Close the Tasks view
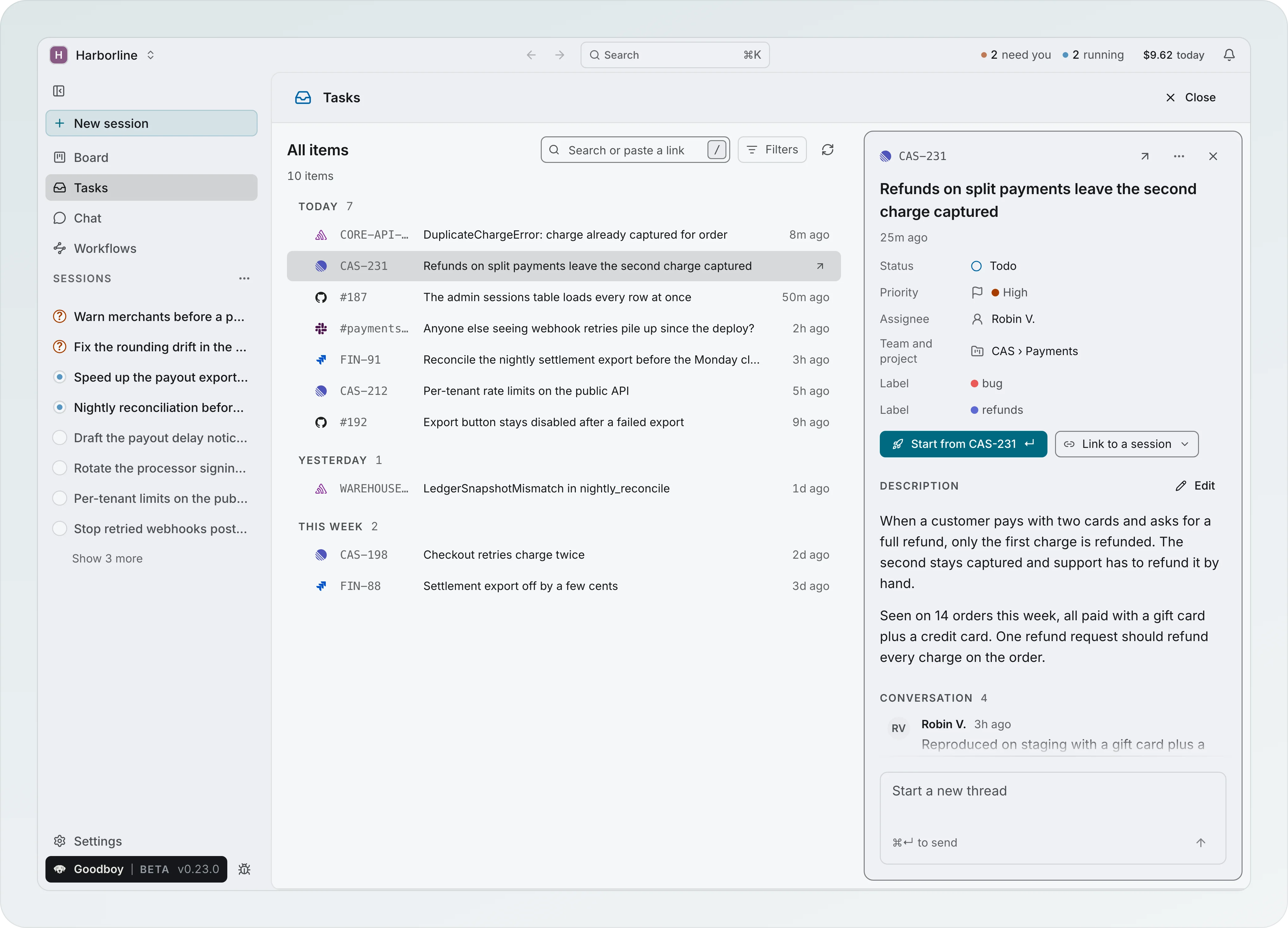Screen dimensions: 1288x928 coord(1190,98)
